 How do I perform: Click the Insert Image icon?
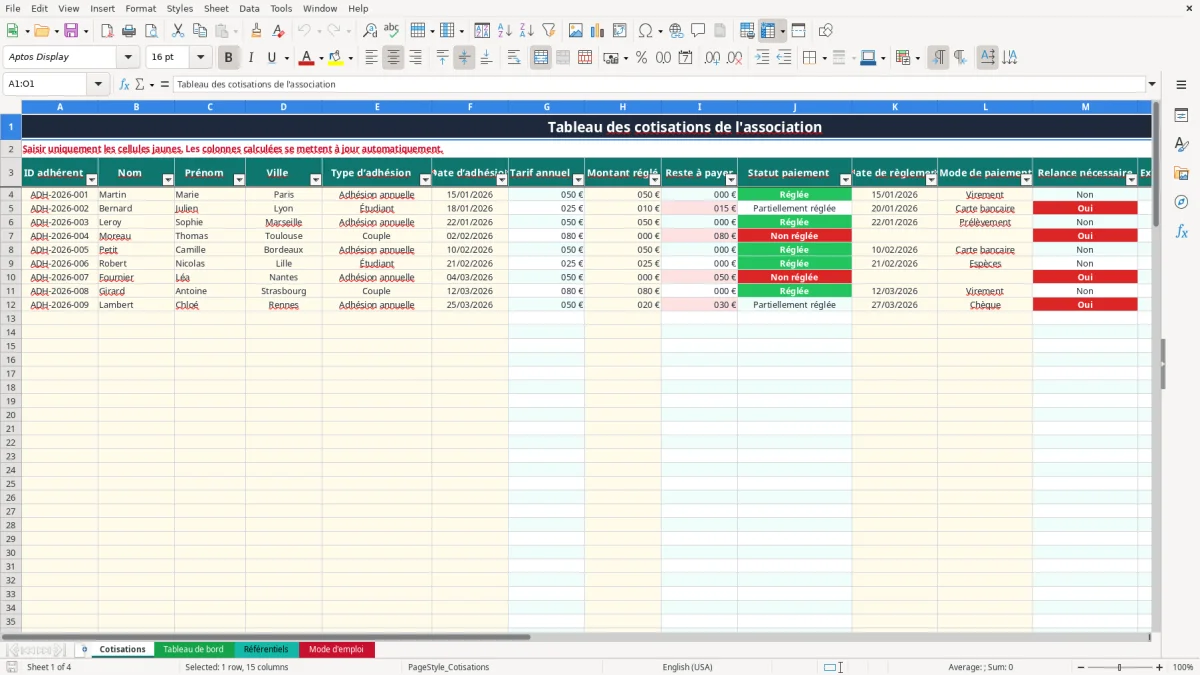pyautogui.click(x=575, y=31)
